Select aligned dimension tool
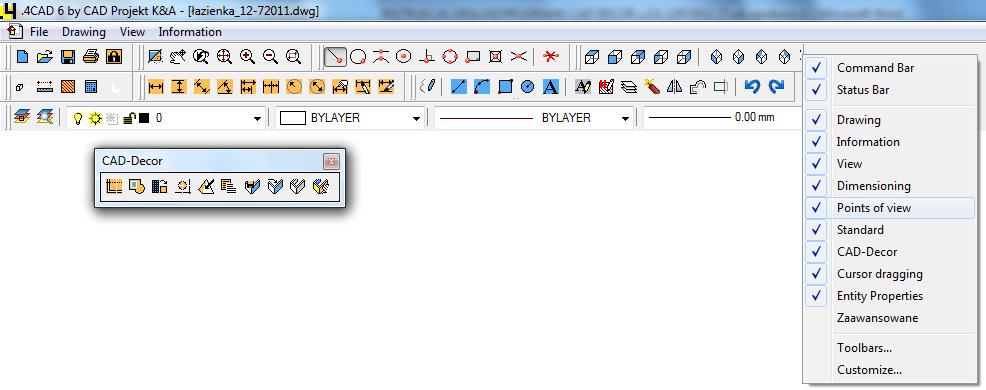The width and height of the screenshot is (986, 390). 202,87
